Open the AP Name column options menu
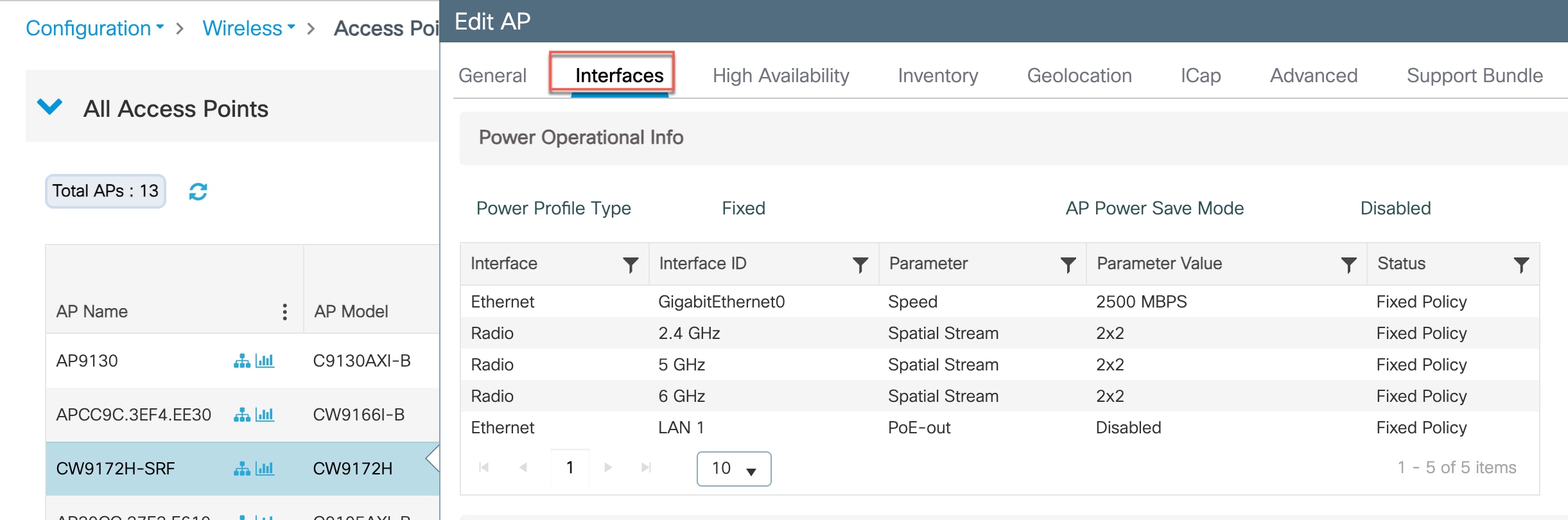 284,312
